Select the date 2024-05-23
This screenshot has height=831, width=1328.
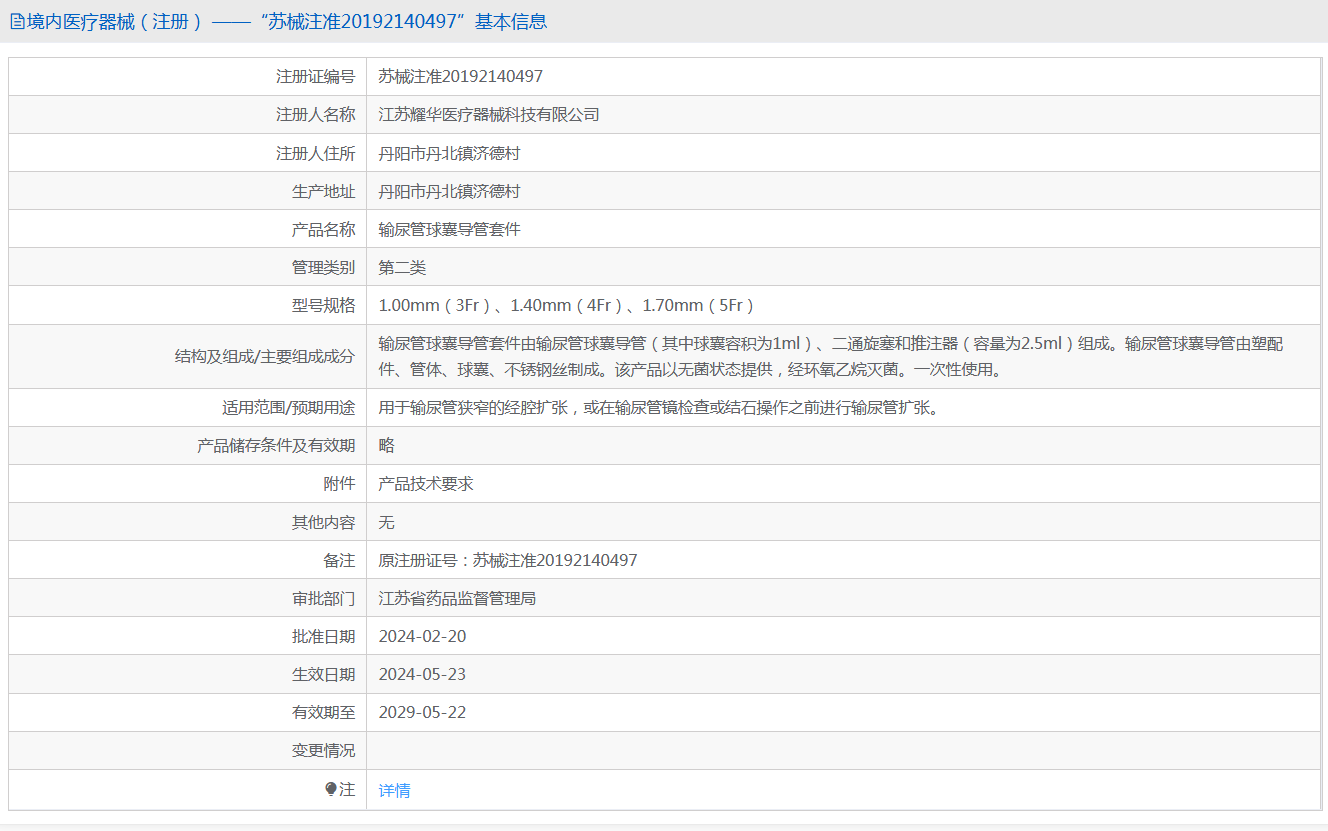[422, 674]
